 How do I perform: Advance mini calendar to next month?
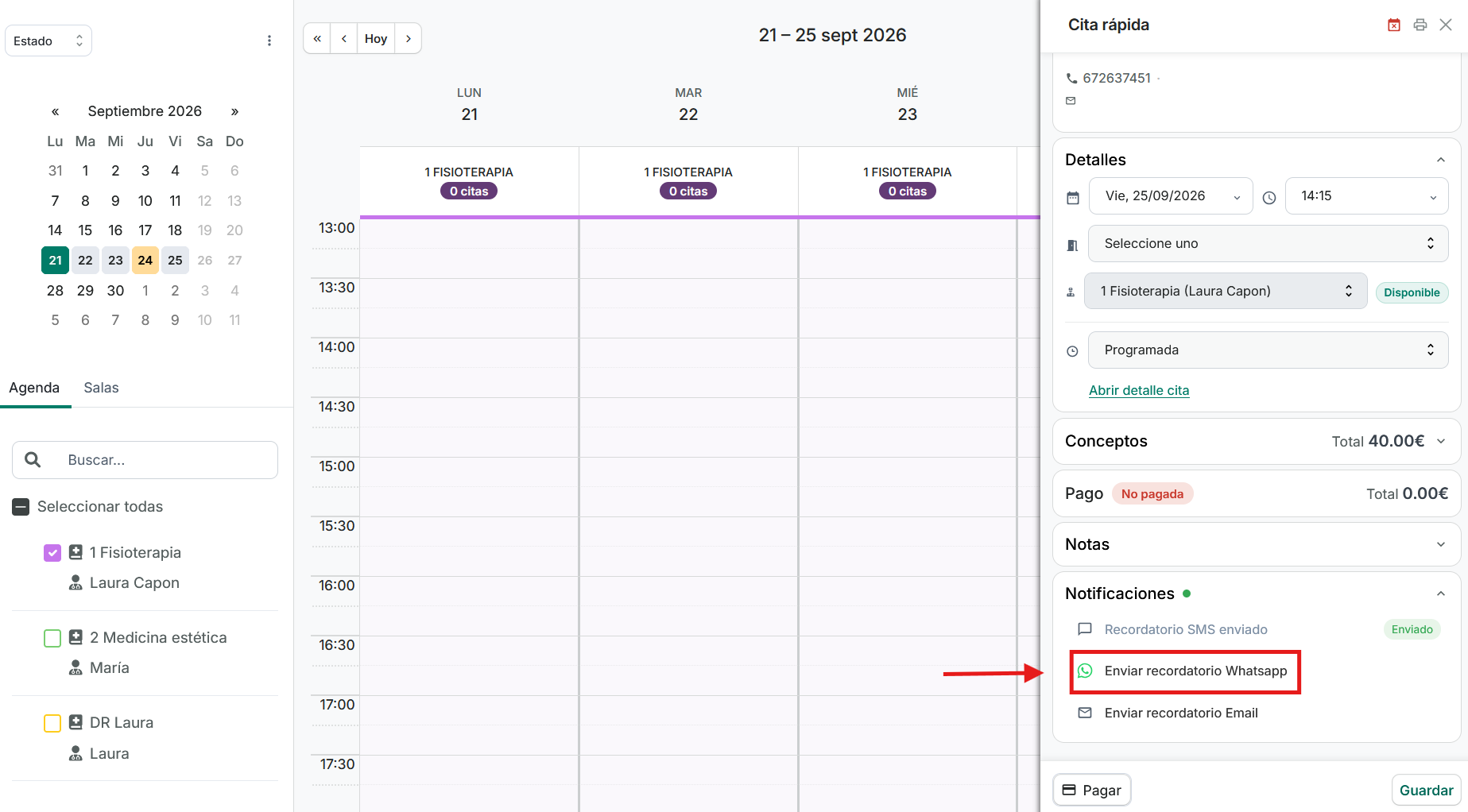[x=234, y=111]
